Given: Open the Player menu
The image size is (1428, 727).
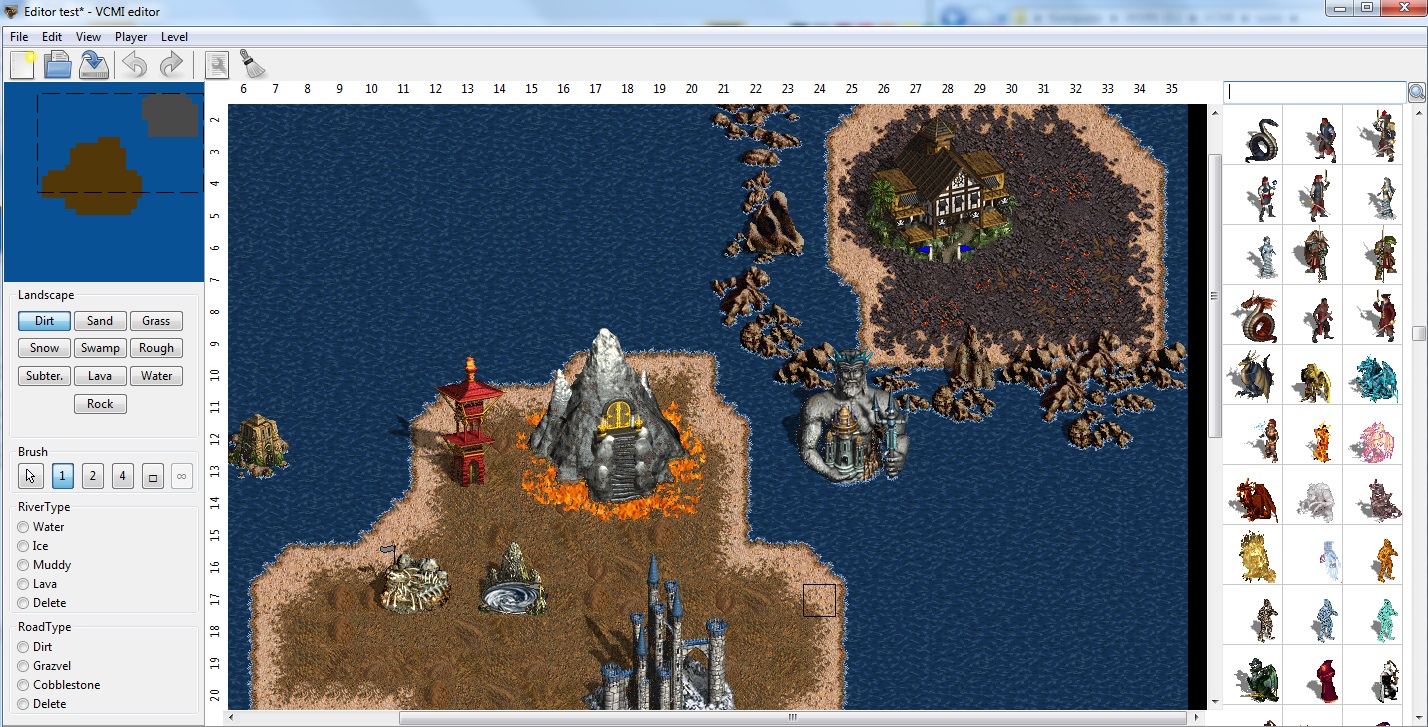Looking at the screenshot, I should tap(131, 37).
